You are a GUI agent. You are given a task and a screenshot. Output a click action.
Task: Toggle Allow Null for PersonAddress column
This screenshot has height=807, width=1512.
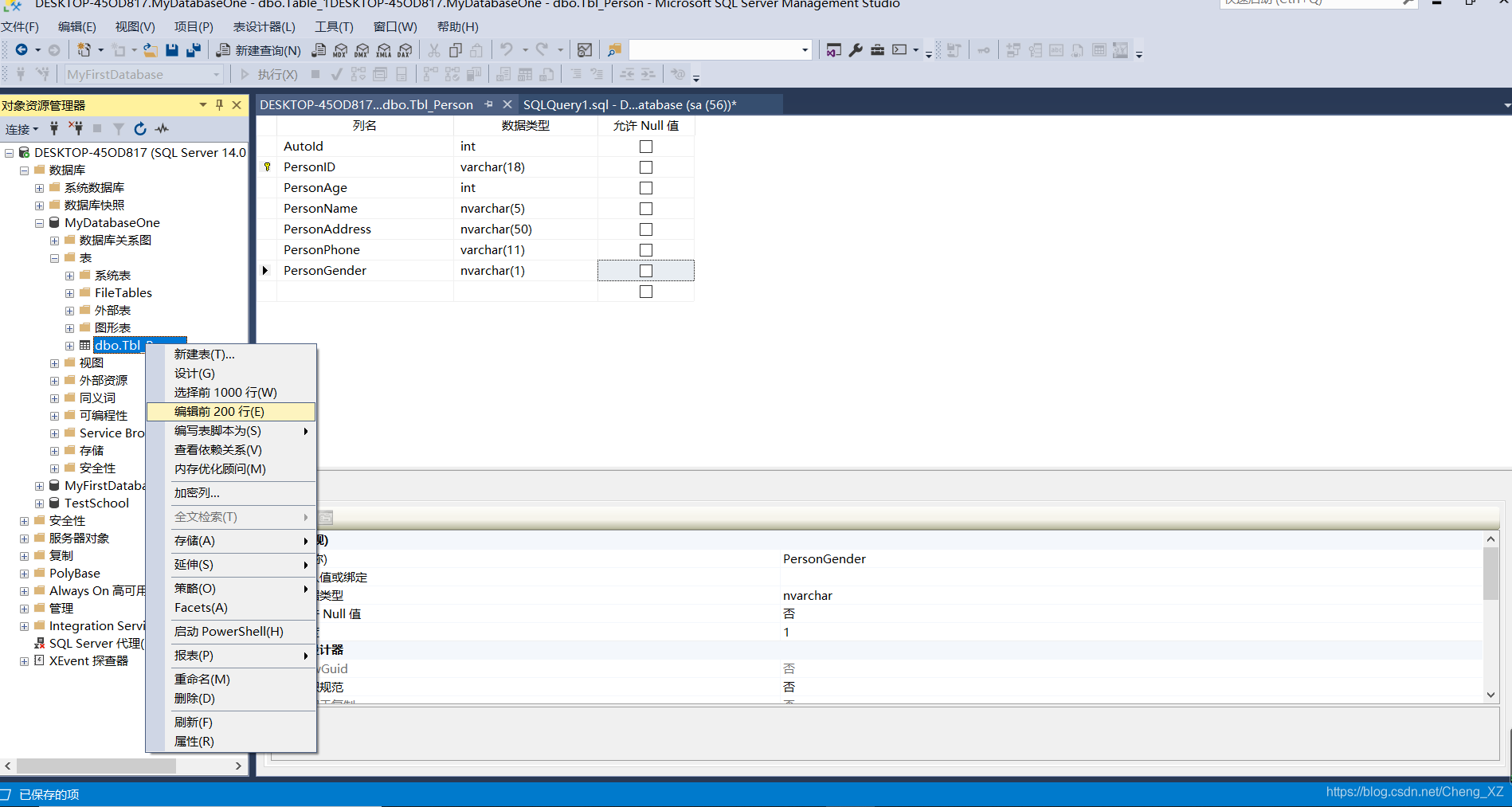(646, 229)
